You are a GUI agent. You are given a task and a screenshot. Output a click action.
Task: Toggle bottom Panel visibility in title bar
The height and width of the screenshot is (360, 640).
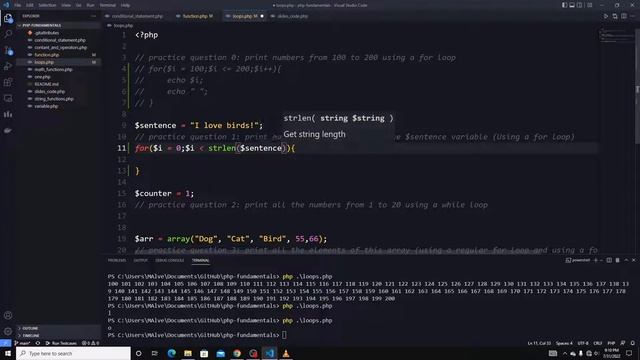tap(572, 5)
